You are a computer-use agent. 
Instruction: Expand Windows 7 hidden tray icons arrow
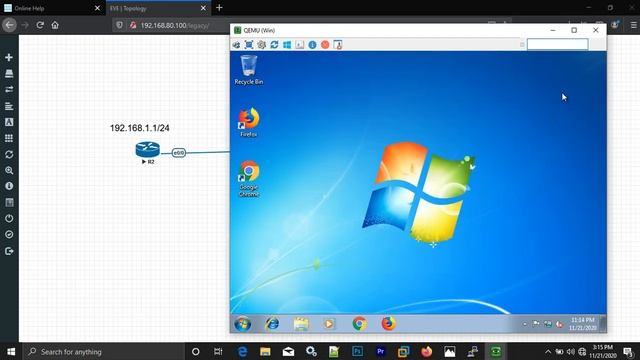(x=524, y=324)
